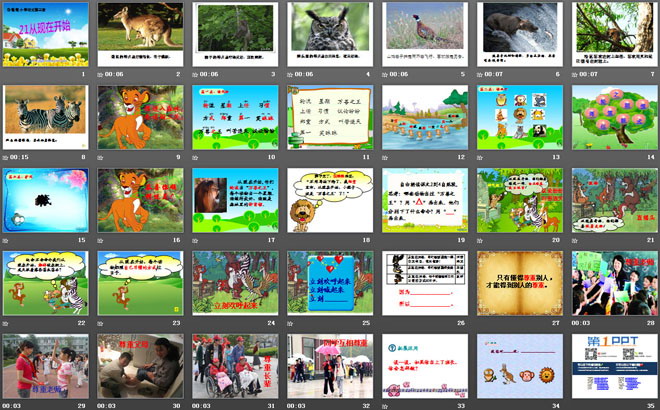Click the transition star icon below slide 9

pyautogui.click(x=101, y=157)
